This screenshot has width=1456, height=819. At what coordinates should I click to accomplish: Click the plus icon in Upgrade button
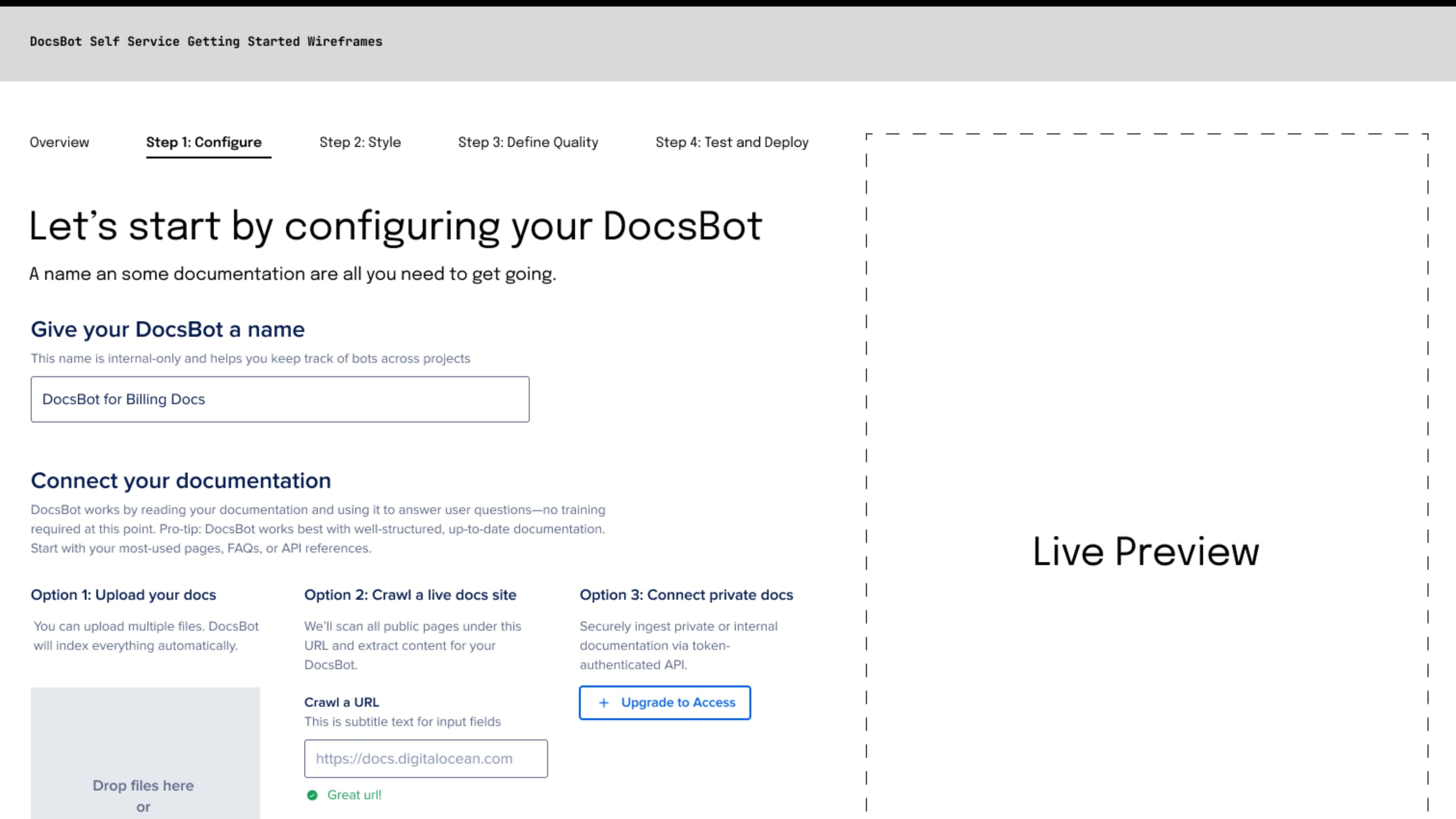604,703
